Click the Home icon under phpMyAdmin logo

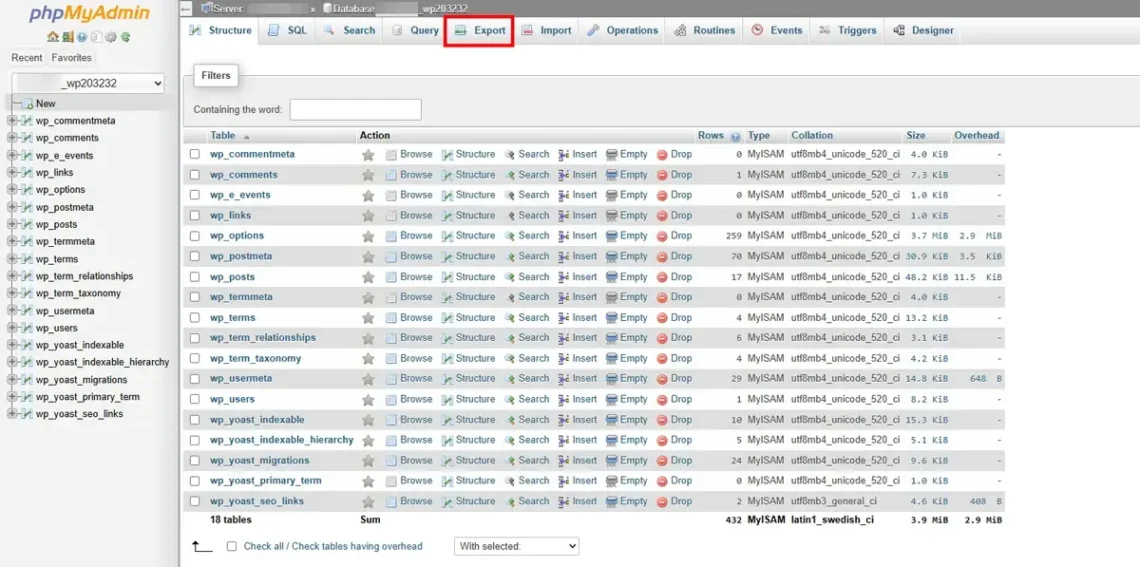(52, 37)
